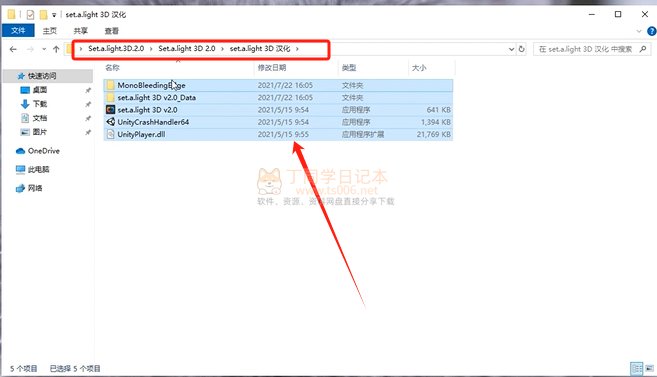Unpin 桌面 using its pin icon
Image resolution: width=657 pixels, height=377 pixels.
click(88, 90)
